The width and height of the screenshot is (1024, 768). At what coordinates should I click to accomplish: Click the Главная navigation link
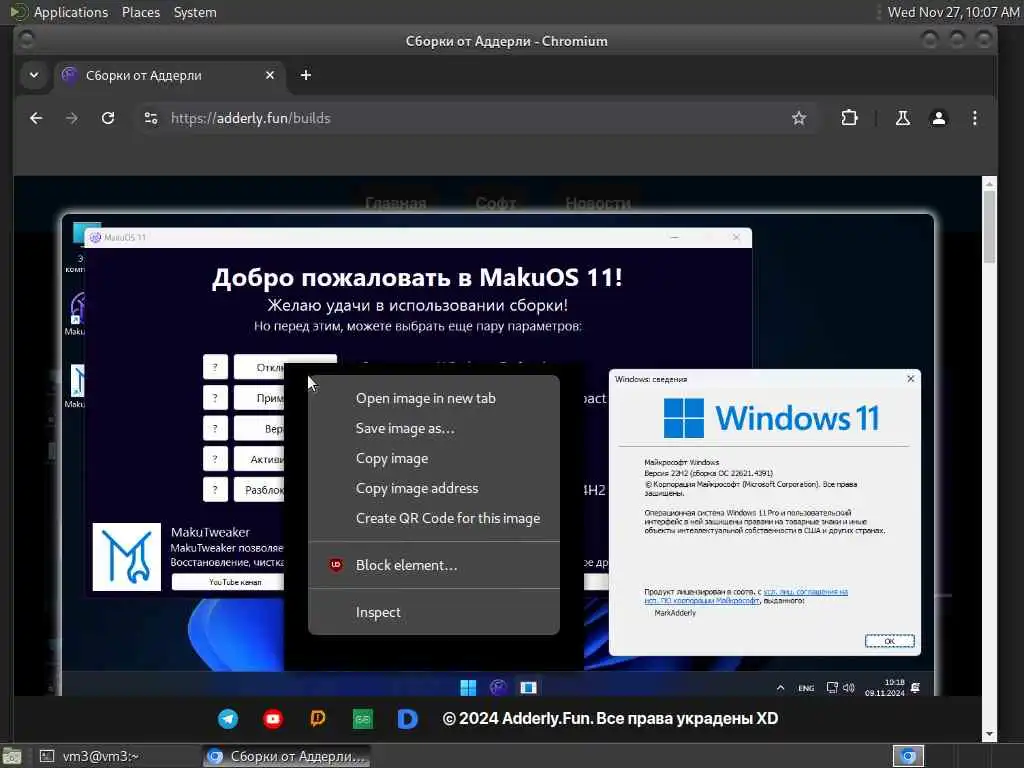(396, 203)
